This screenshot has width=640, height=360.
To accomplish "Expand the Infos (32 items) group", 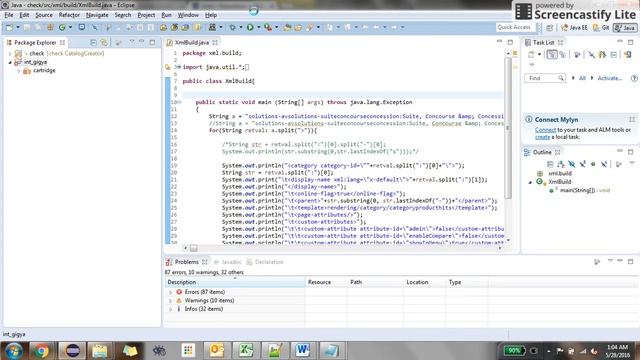I will tap(170, 309).
